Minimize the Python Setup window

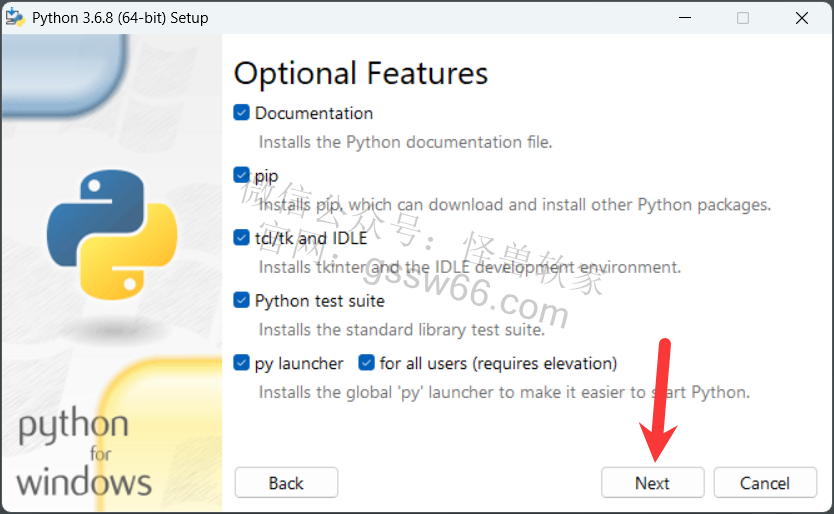pyautogui.click(x=685, y=18)
